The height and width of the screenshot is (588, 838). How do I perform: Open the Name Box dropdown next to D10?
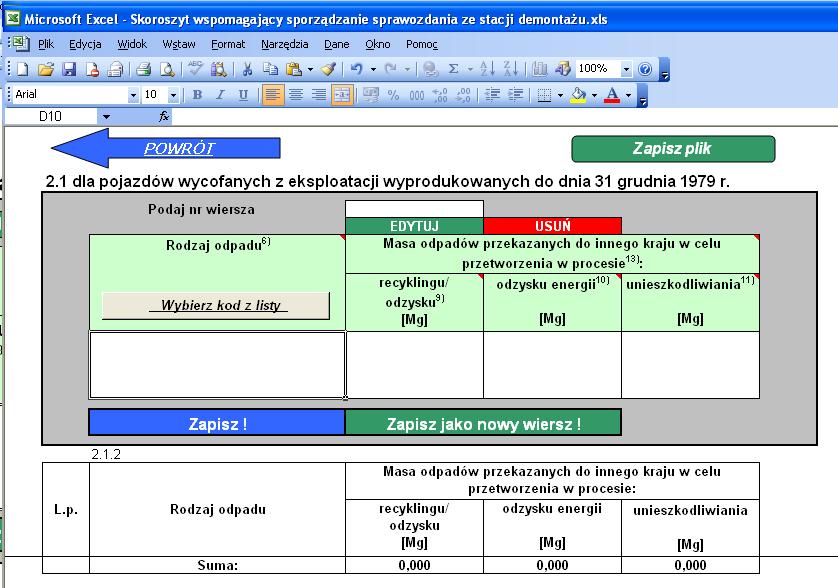tap(106, 117)
